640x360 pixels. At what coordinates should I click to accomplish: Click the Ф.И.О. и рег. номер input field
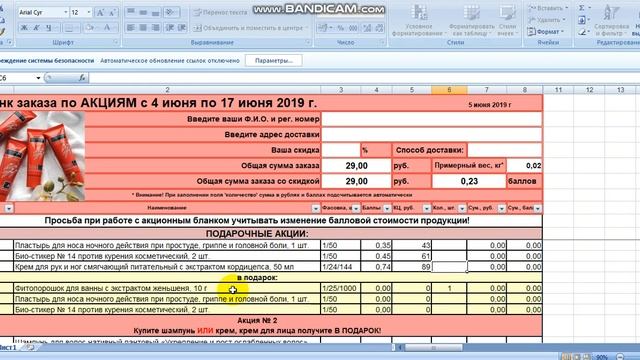[431, 119]
